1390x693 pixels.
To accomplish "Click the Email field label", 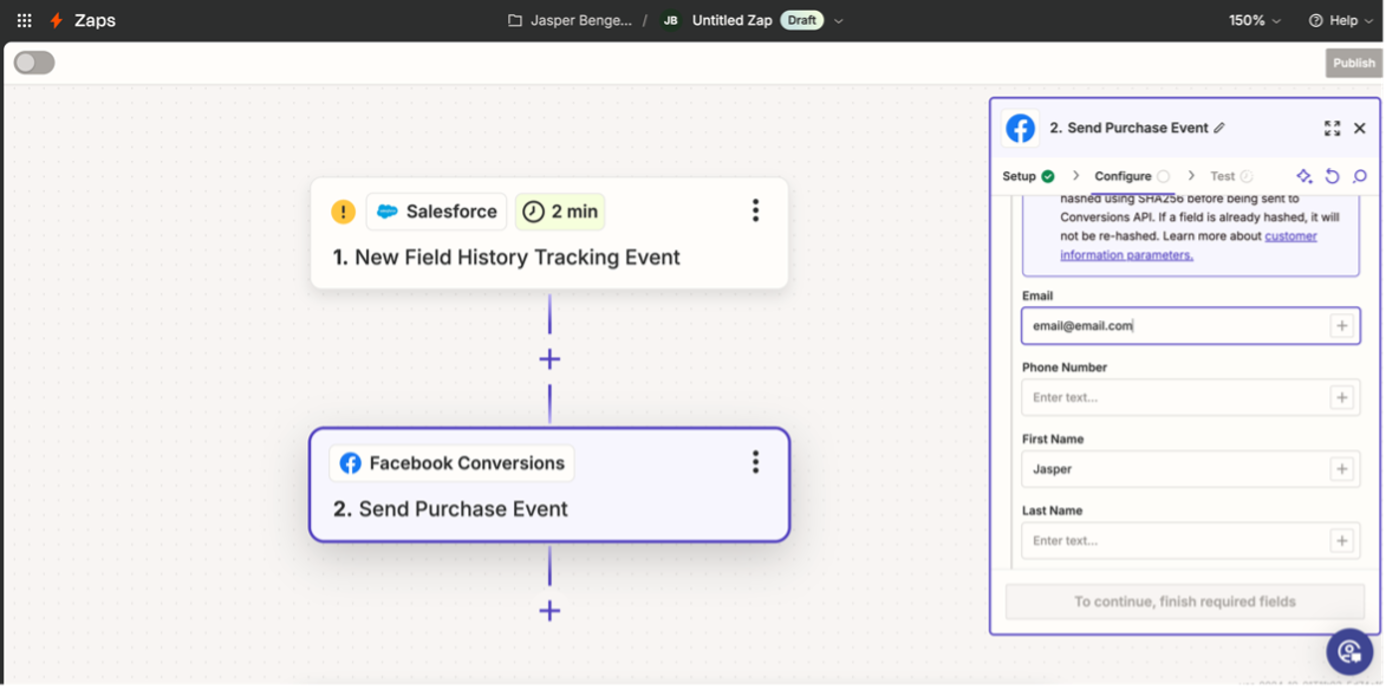I will (x=1037, y=295).
